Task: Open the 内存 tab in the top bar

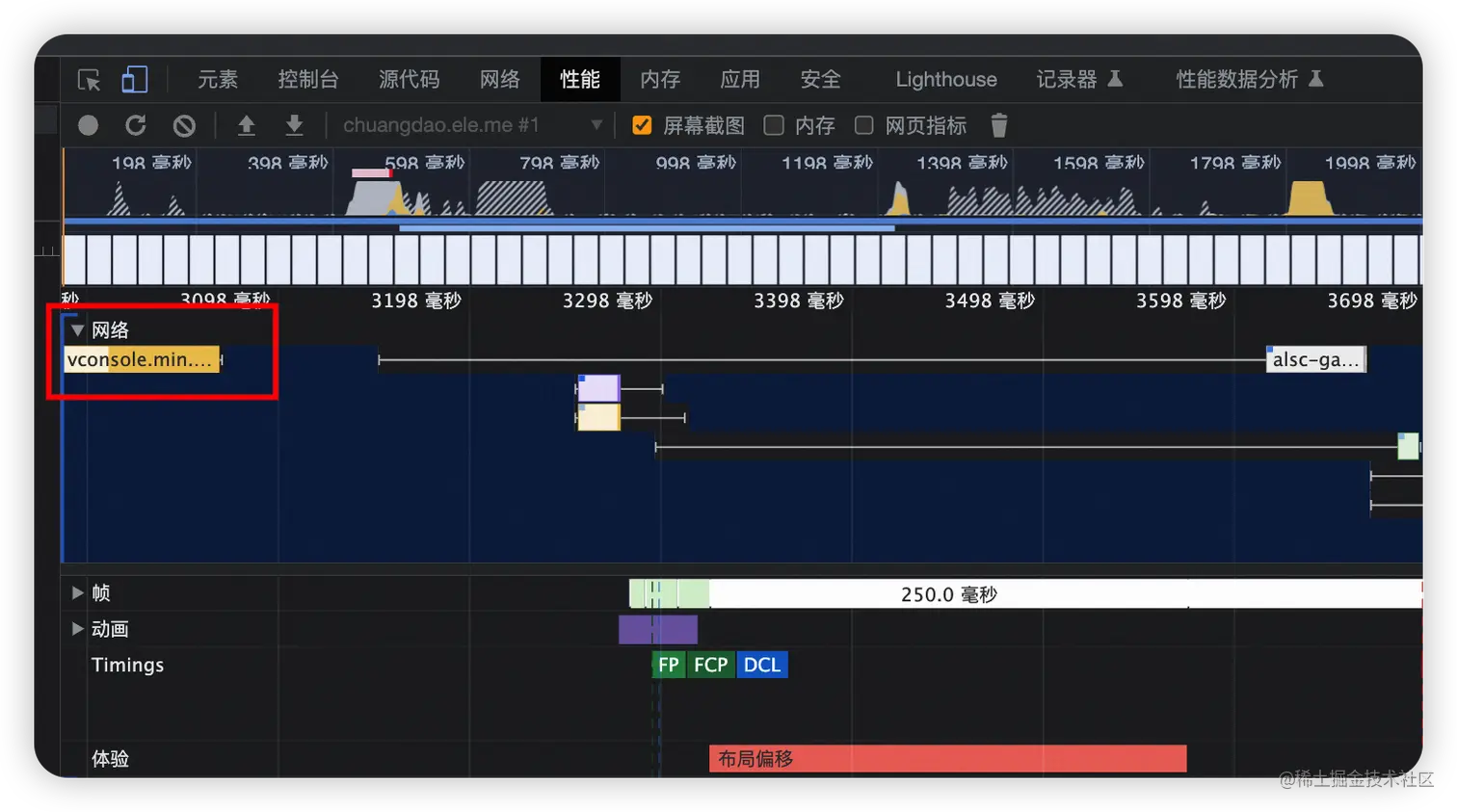Action: 660,79
